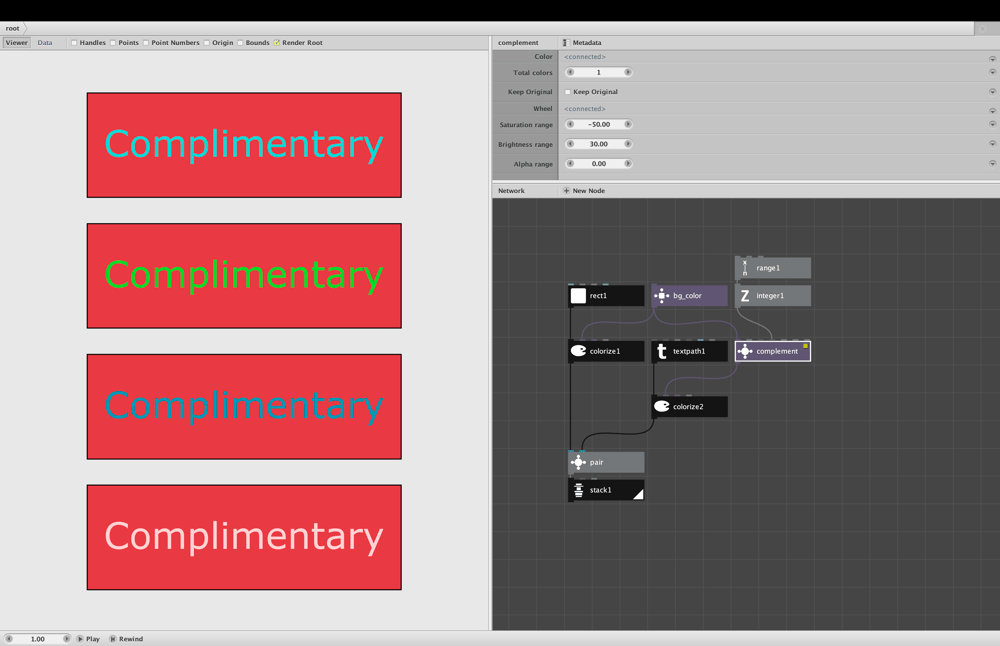Open the Brightness range row options dropdown

pyautogui.click(x=992, y=144)
